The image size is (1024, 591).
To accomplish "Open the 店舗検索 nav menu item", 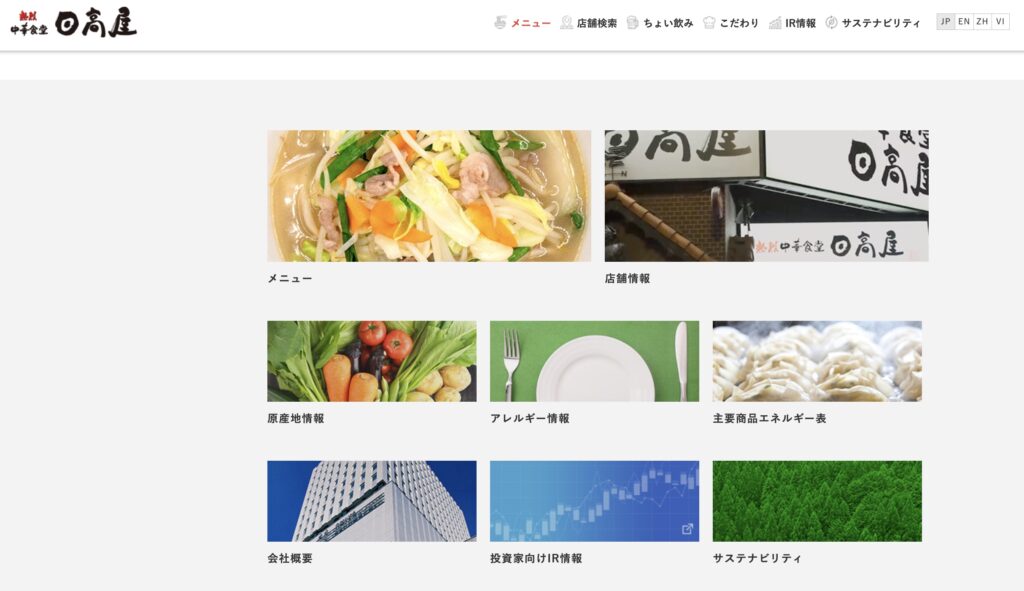I will pyautogui.click(x=596, y=23).
